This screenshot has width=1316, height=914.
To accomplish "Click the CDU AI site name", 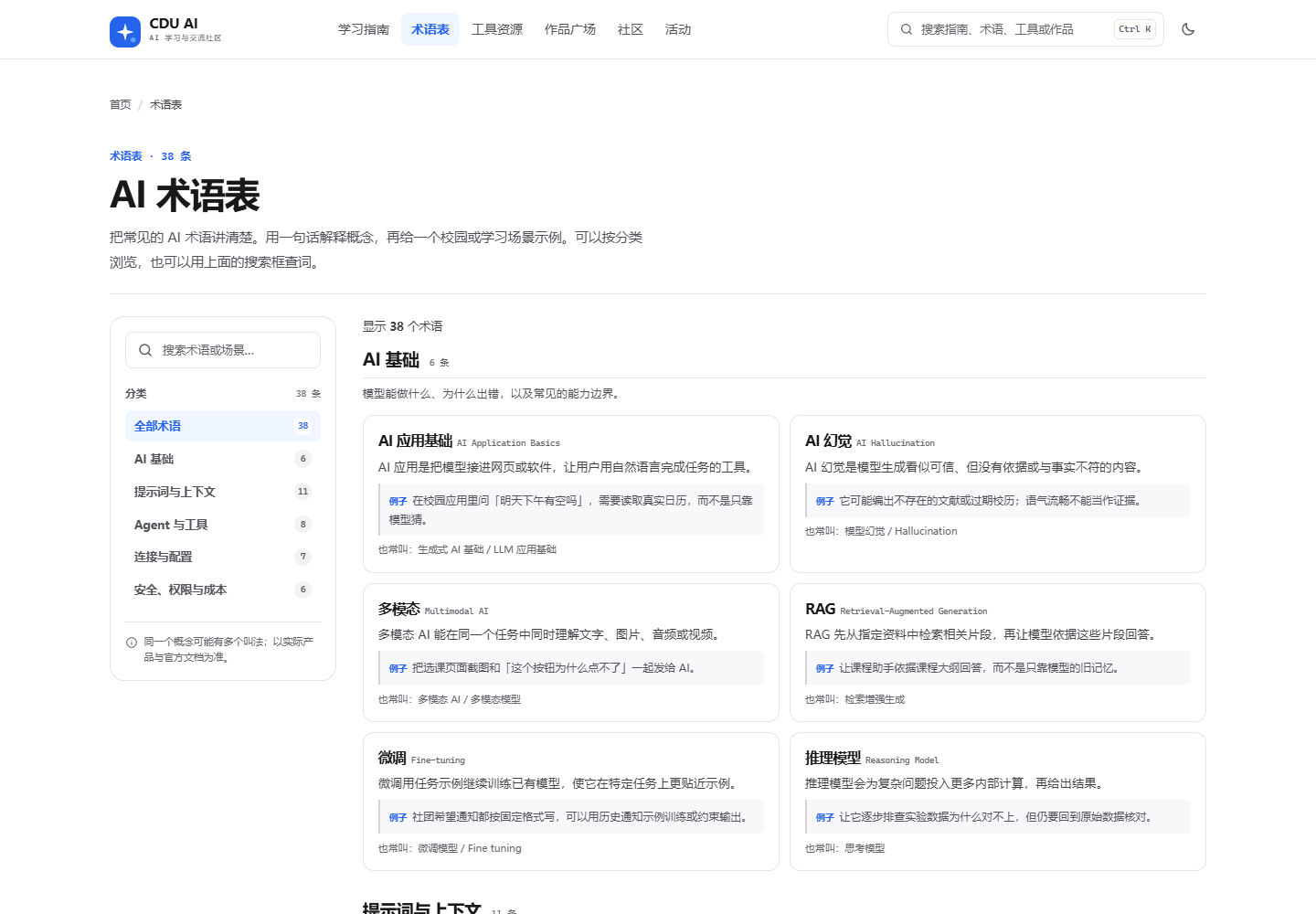I will [174, 24].
